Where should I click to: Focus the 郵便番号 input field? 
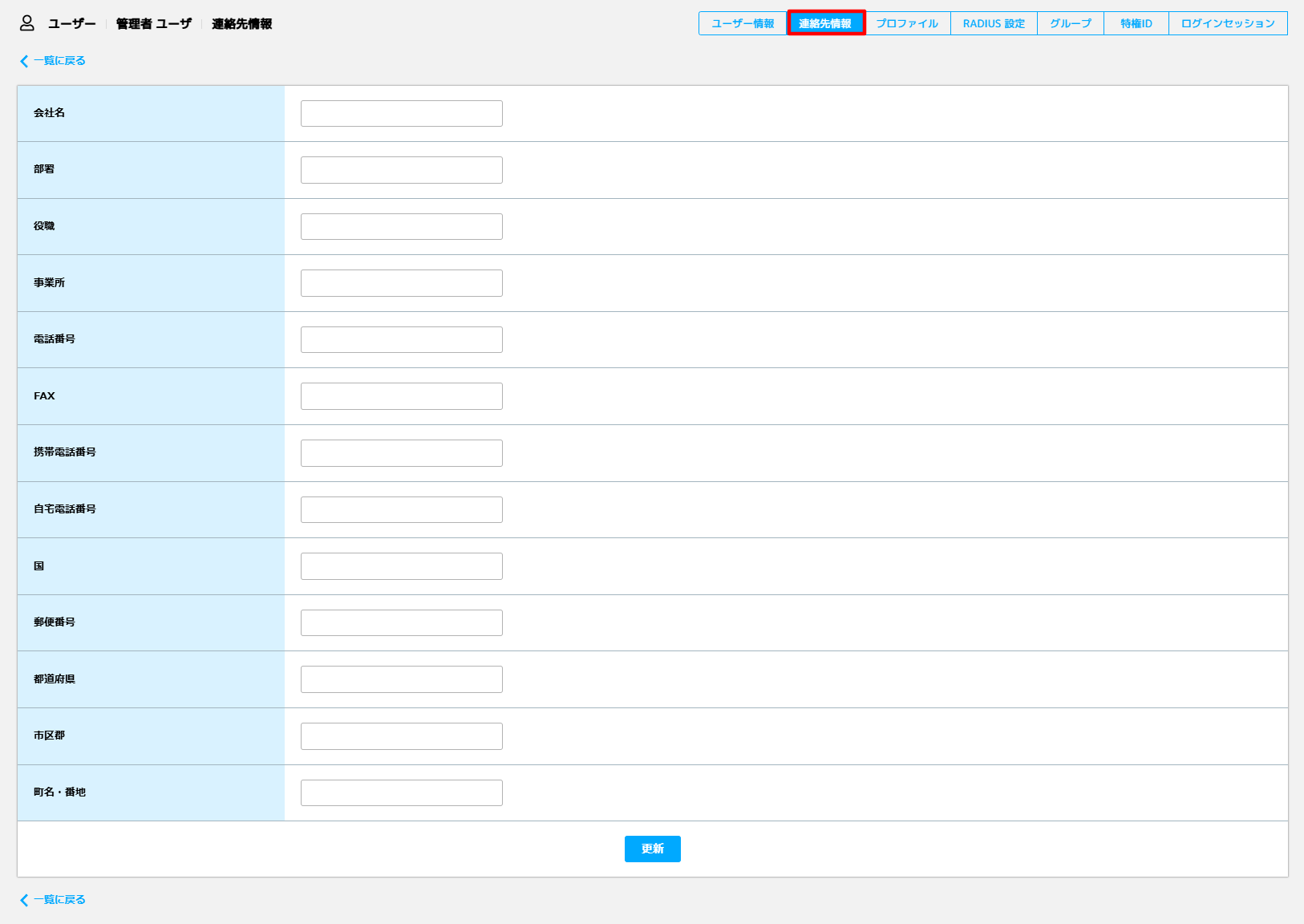point(402,622)
